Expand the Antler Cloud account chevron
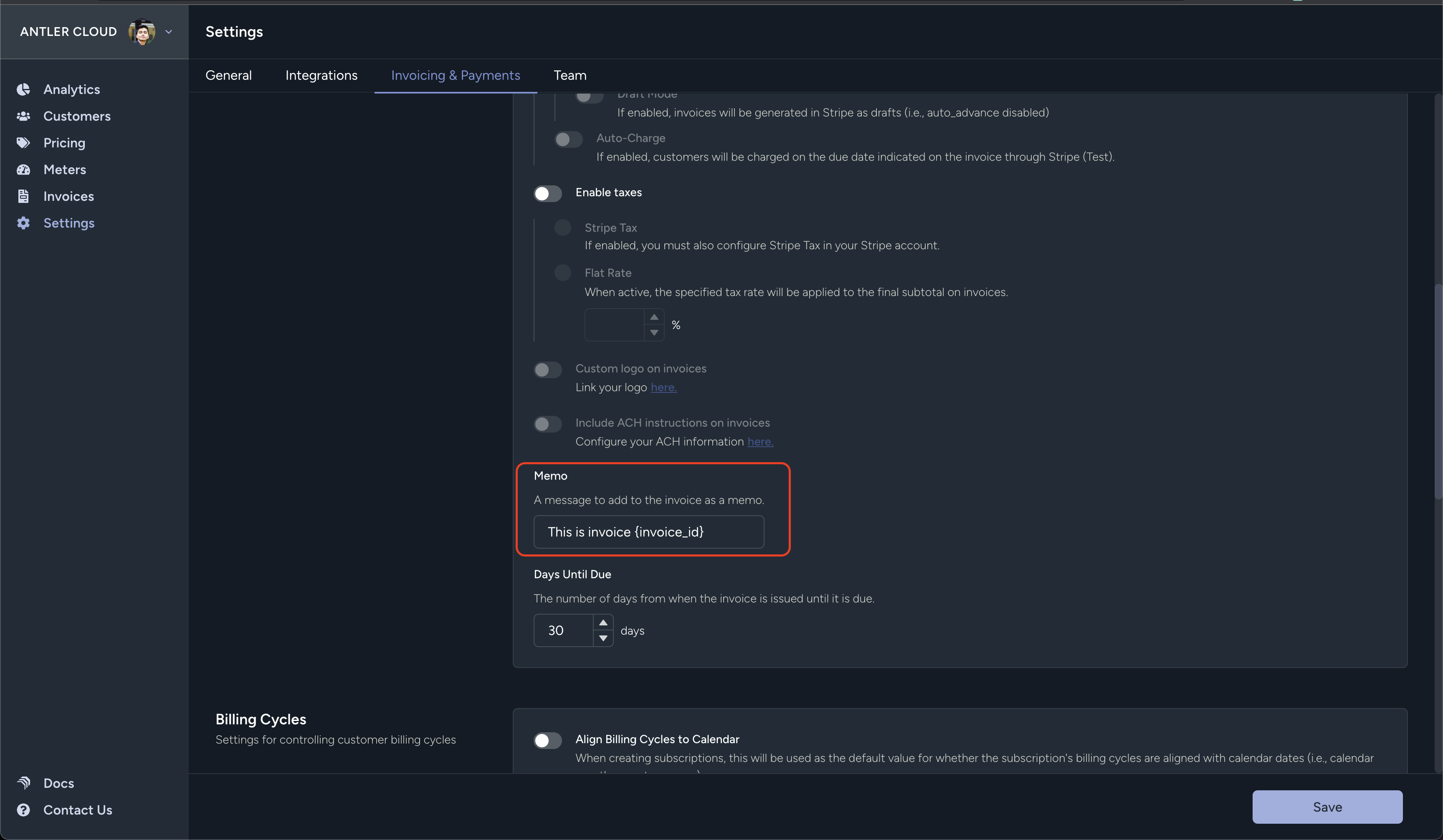This screenshot has height=840, width=1443. pyautogui.click(x=169, y=32)
